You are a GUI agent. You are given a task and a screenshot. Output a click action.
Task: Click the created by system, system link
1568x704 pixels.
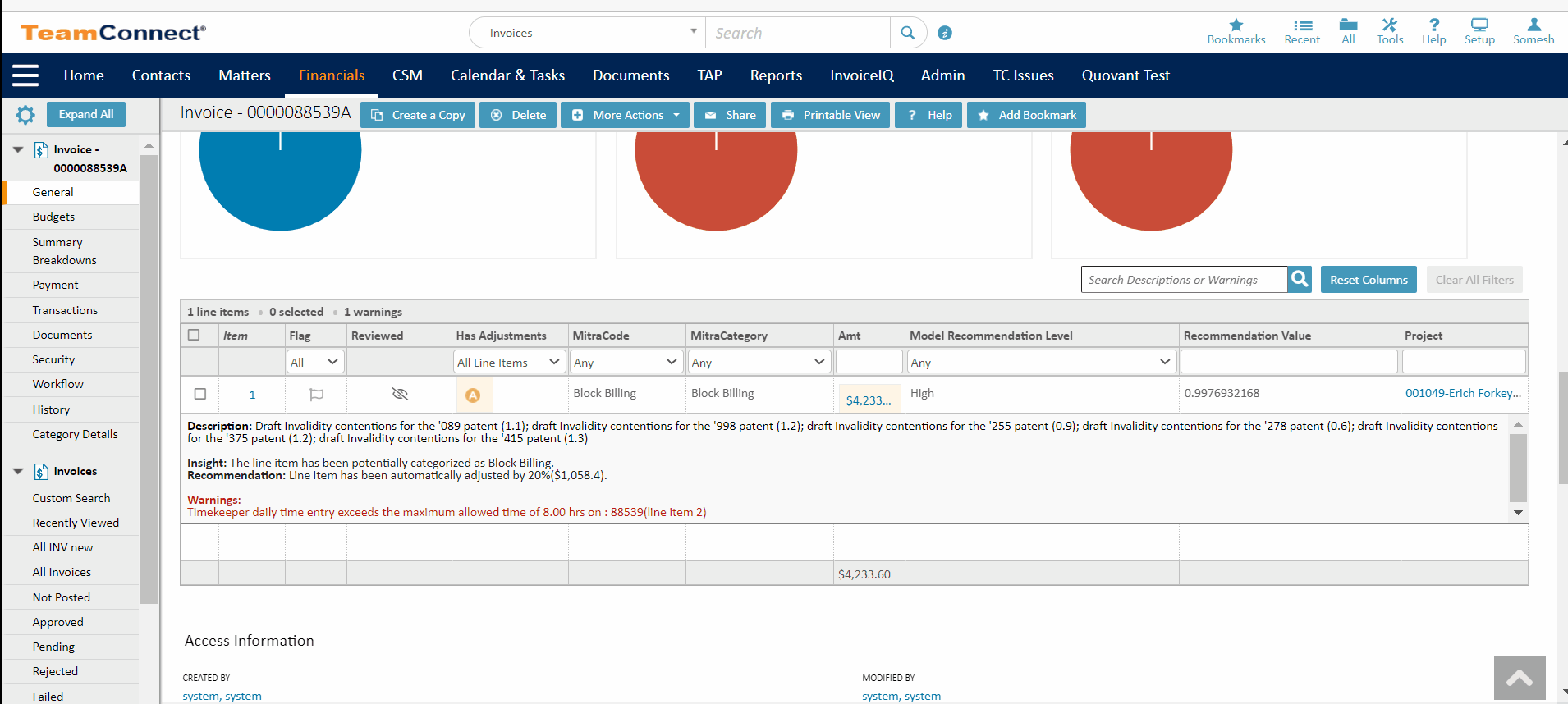(x=222, y=697)
